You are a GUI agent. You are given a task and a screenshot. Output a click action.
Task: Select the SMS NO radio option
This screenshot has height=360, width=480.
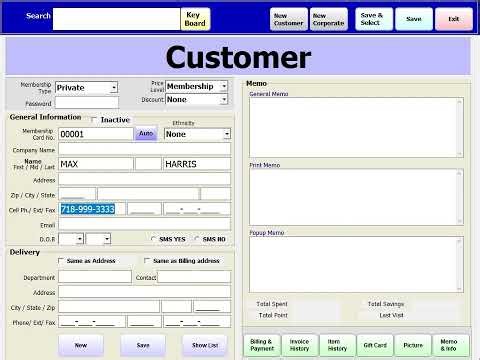tap(197, 239)
